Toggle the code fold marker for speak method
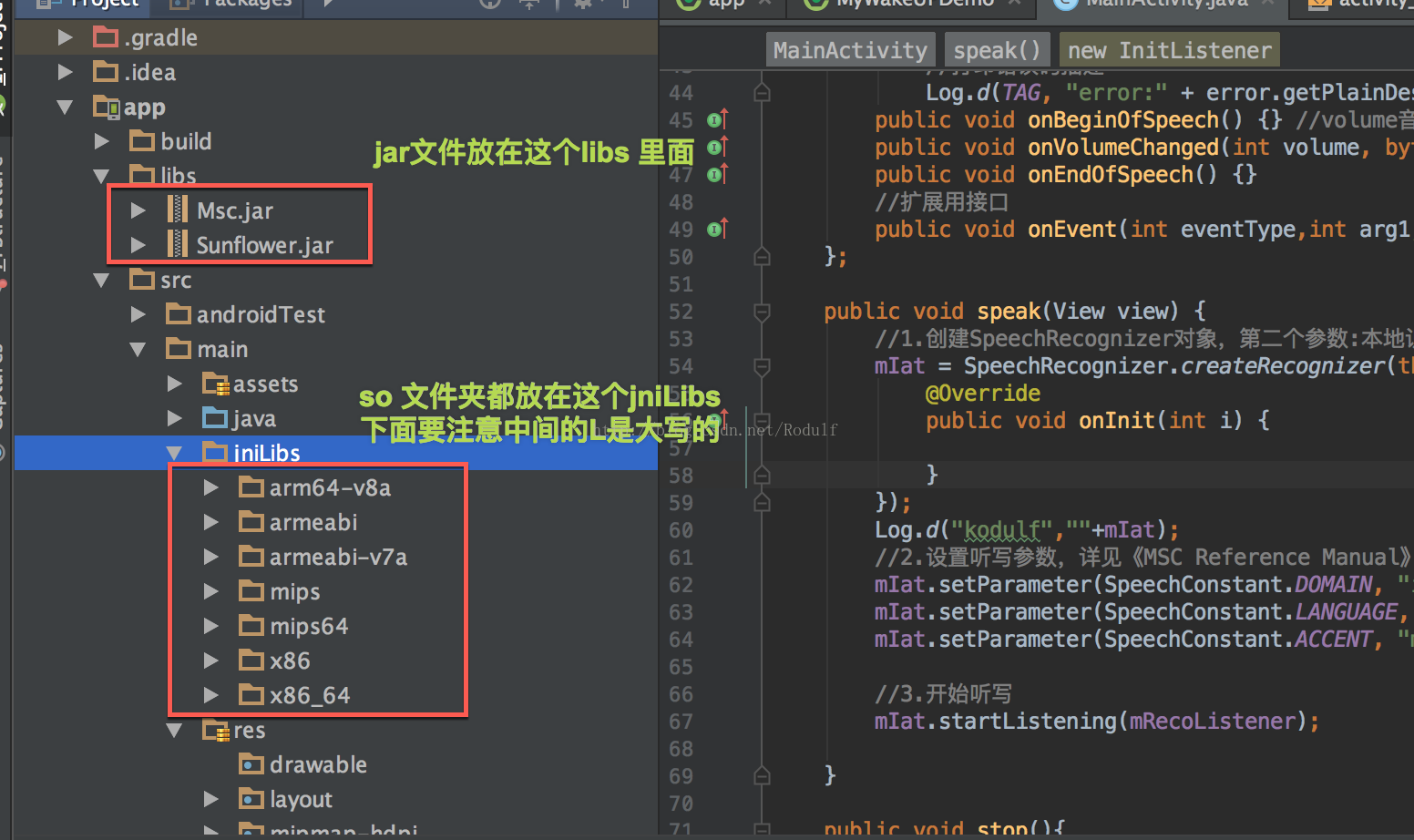The width and height of the screenshot is (1414, 840). [763, 312]
